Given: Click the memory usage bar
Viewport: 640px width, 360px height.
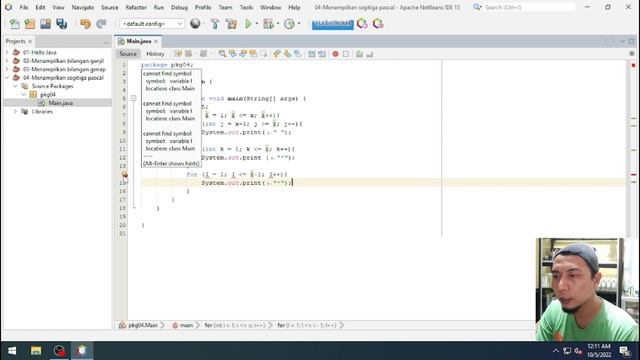Looking at the screenshot, I should tap(333, 24).
